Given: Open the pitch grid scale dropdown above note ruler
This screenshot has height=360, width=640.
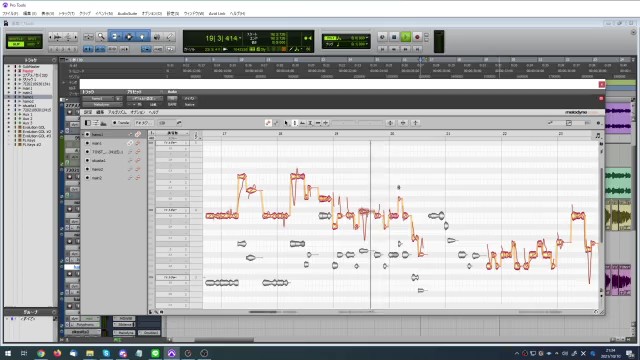Looking at the screenshot, I should (x=173, y=133).
